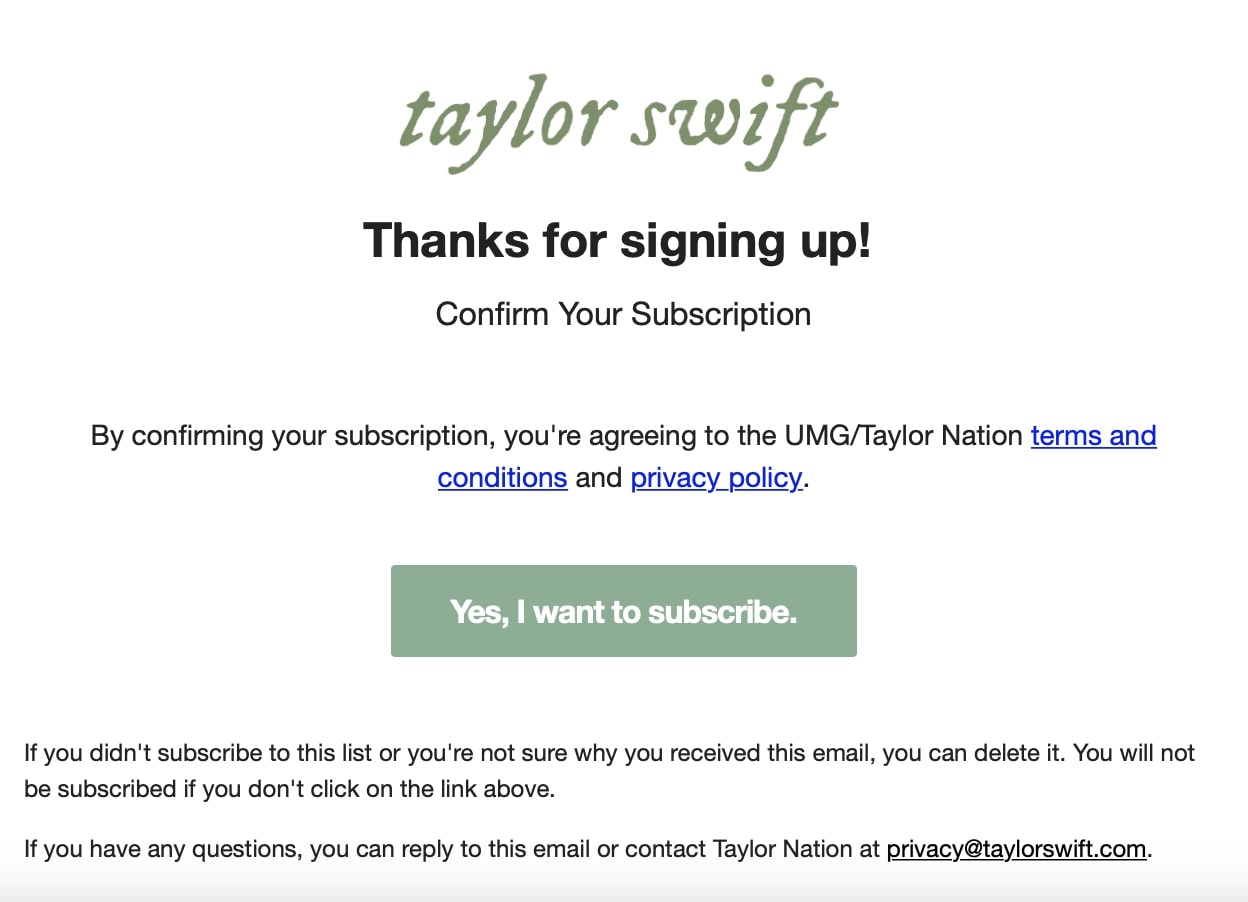The height and width of the screenshot is (902, 1248).
Task: Click the "You will not" sentence start
Action: click(1134, 753)
